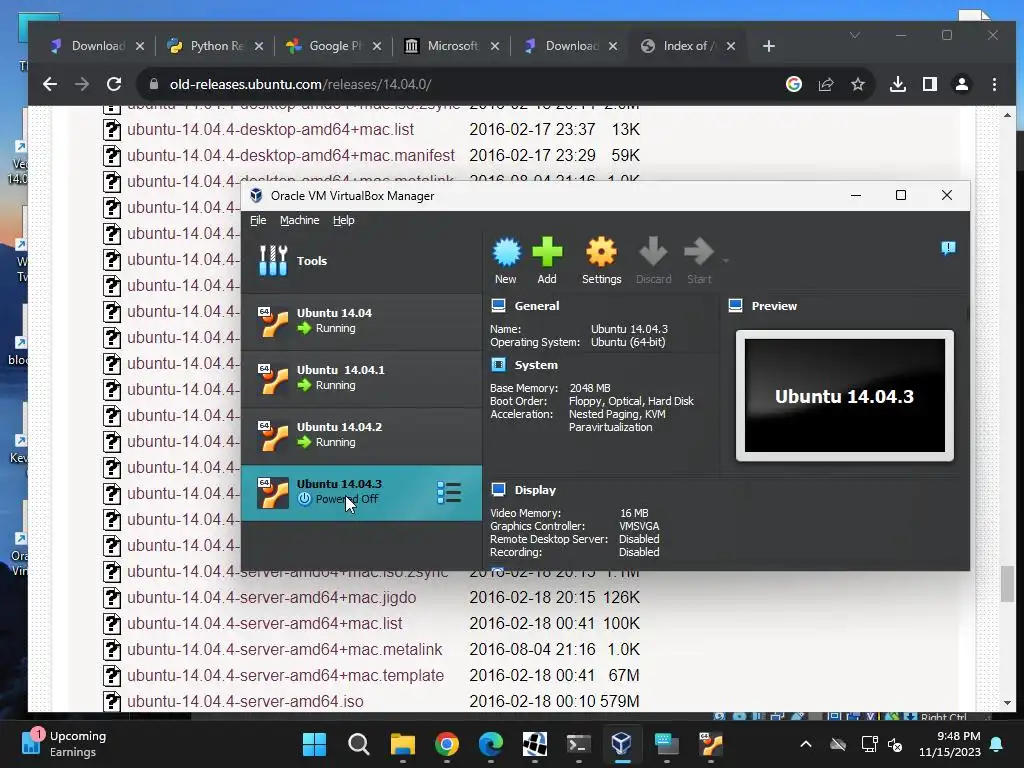Close the Index of browser tab

731,46
